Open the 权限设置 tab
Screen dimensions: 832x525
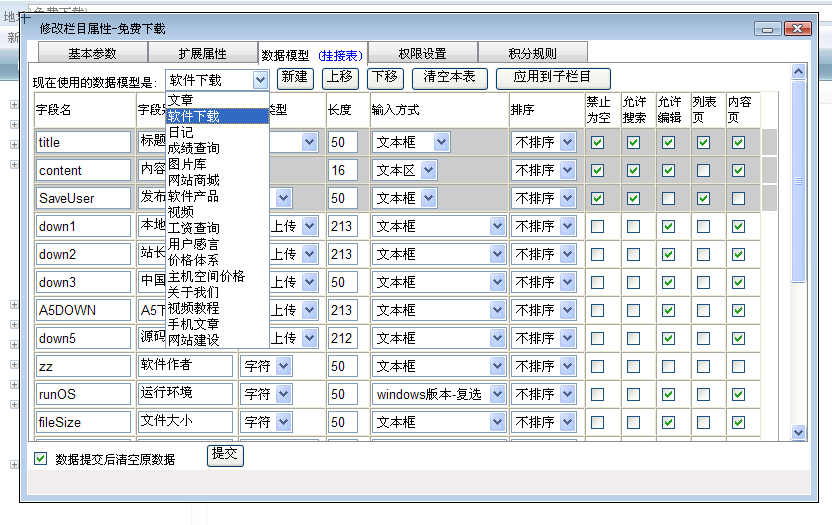pos(422,53)
